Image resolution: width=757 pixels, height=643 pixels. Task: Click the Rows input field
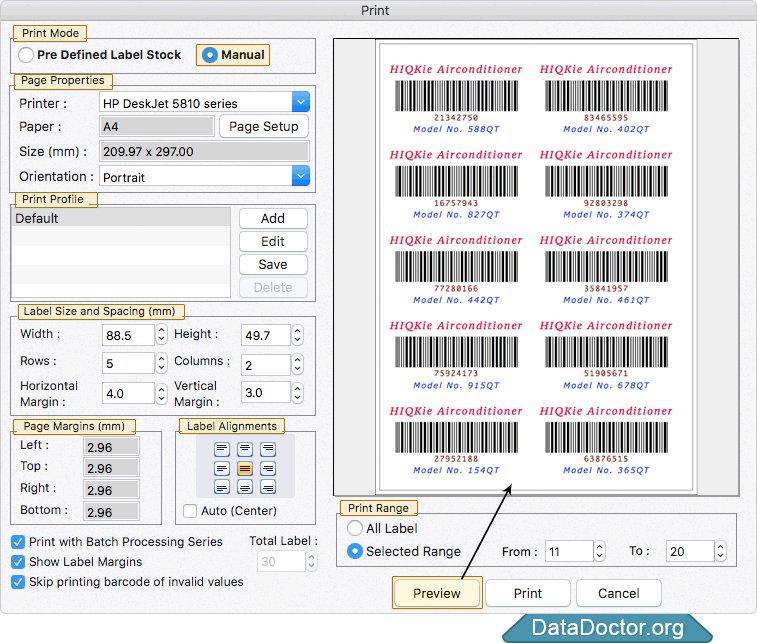pos(128,363)
